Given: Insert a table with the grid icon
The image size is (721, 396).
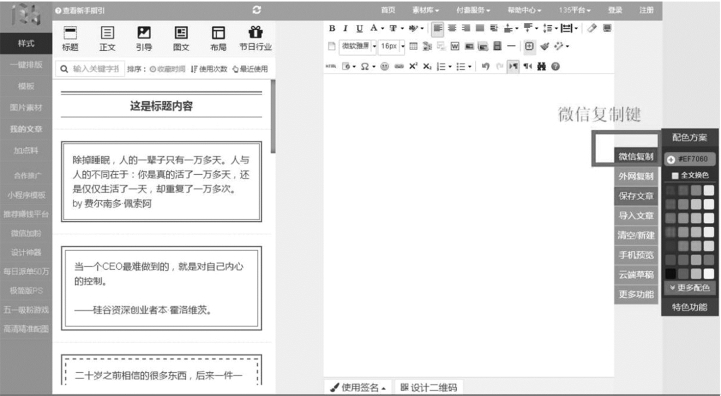Looking at the screenshot, I should pyautogui.click(x=413, y=46).
